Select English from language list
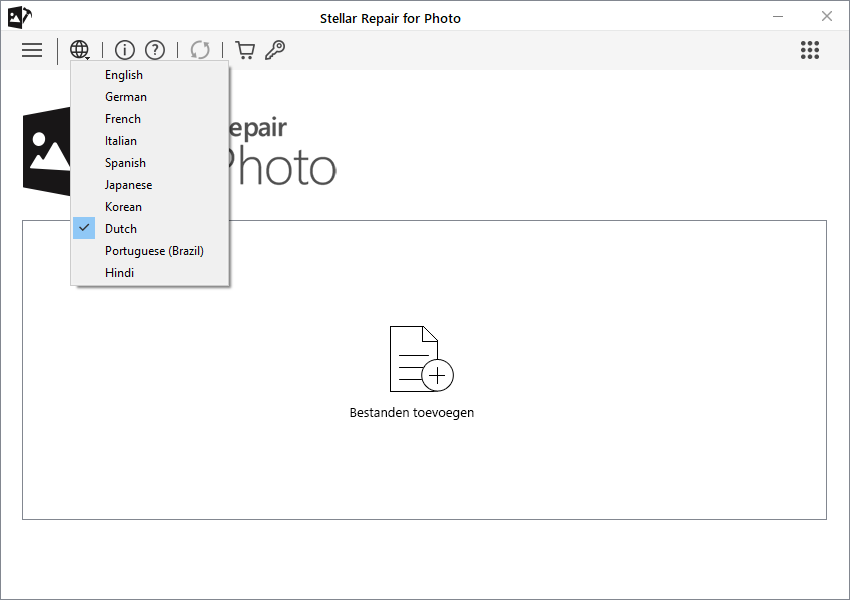 click(x=124, y=75)
